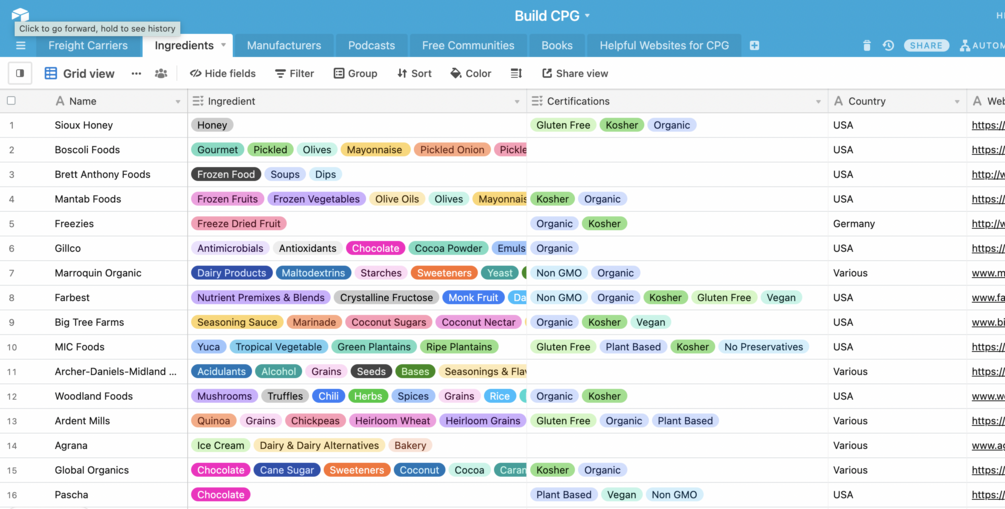Open the Filter panel

(294, 73)
